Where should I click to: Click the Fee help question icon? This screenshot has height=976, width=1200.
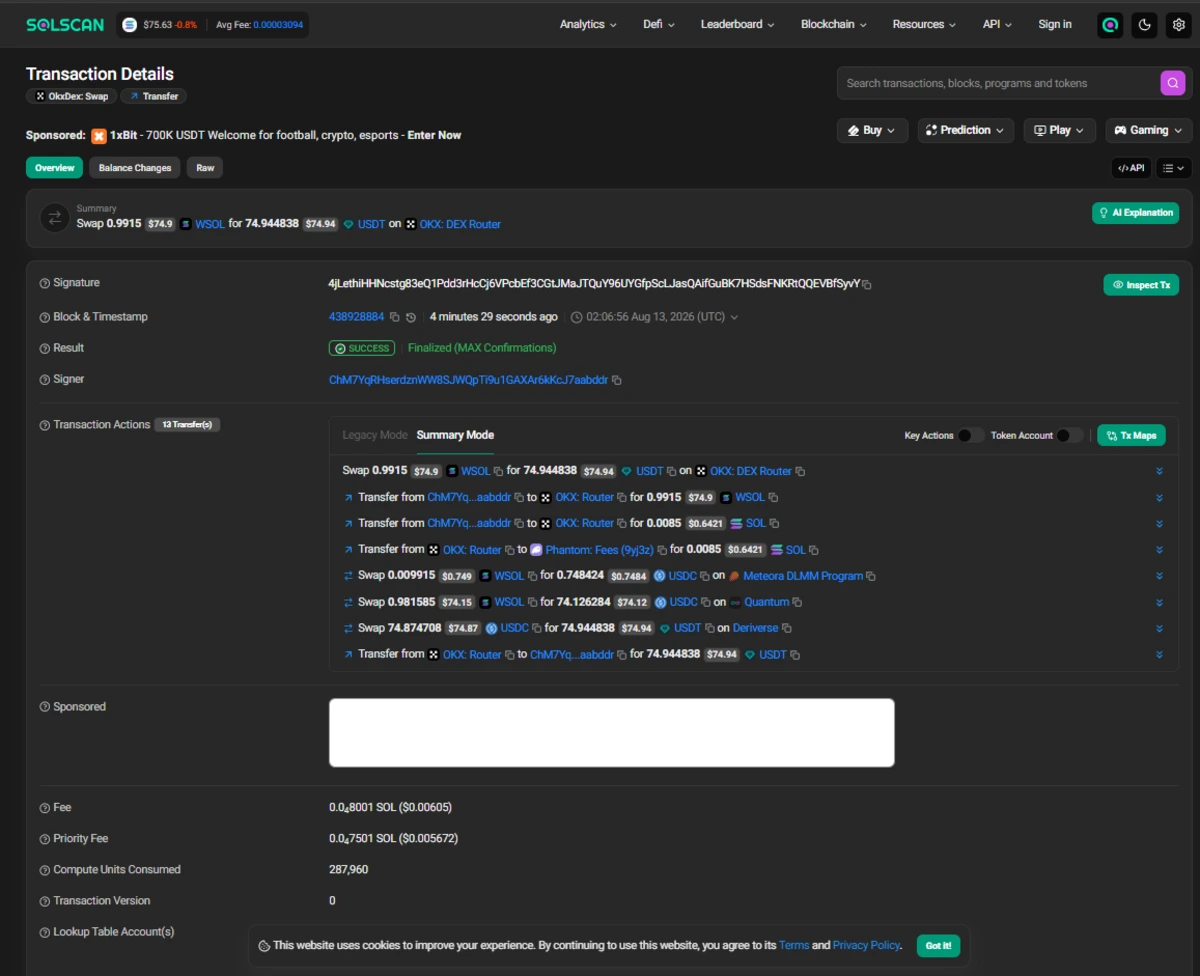44,808
